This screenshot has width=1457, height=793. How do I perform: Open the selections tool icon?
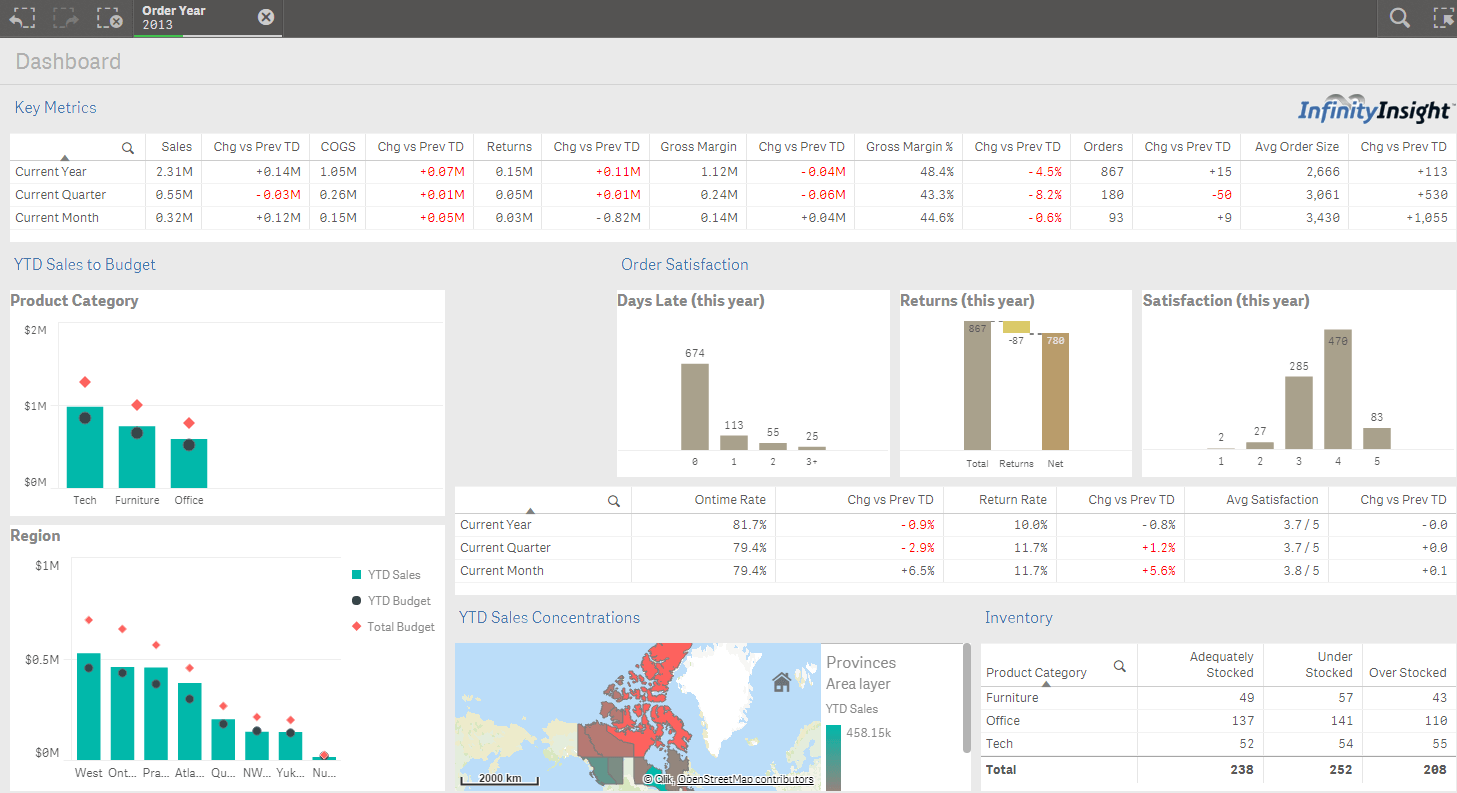[1443, 17]
